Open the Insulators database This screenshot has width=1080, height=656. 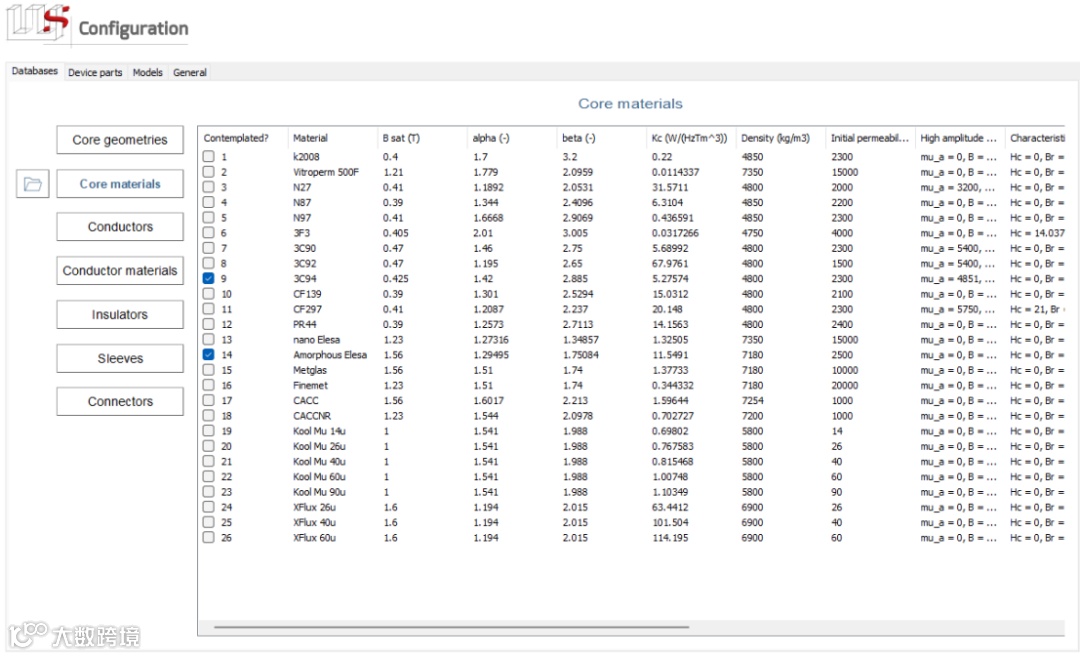pos(120,314)
